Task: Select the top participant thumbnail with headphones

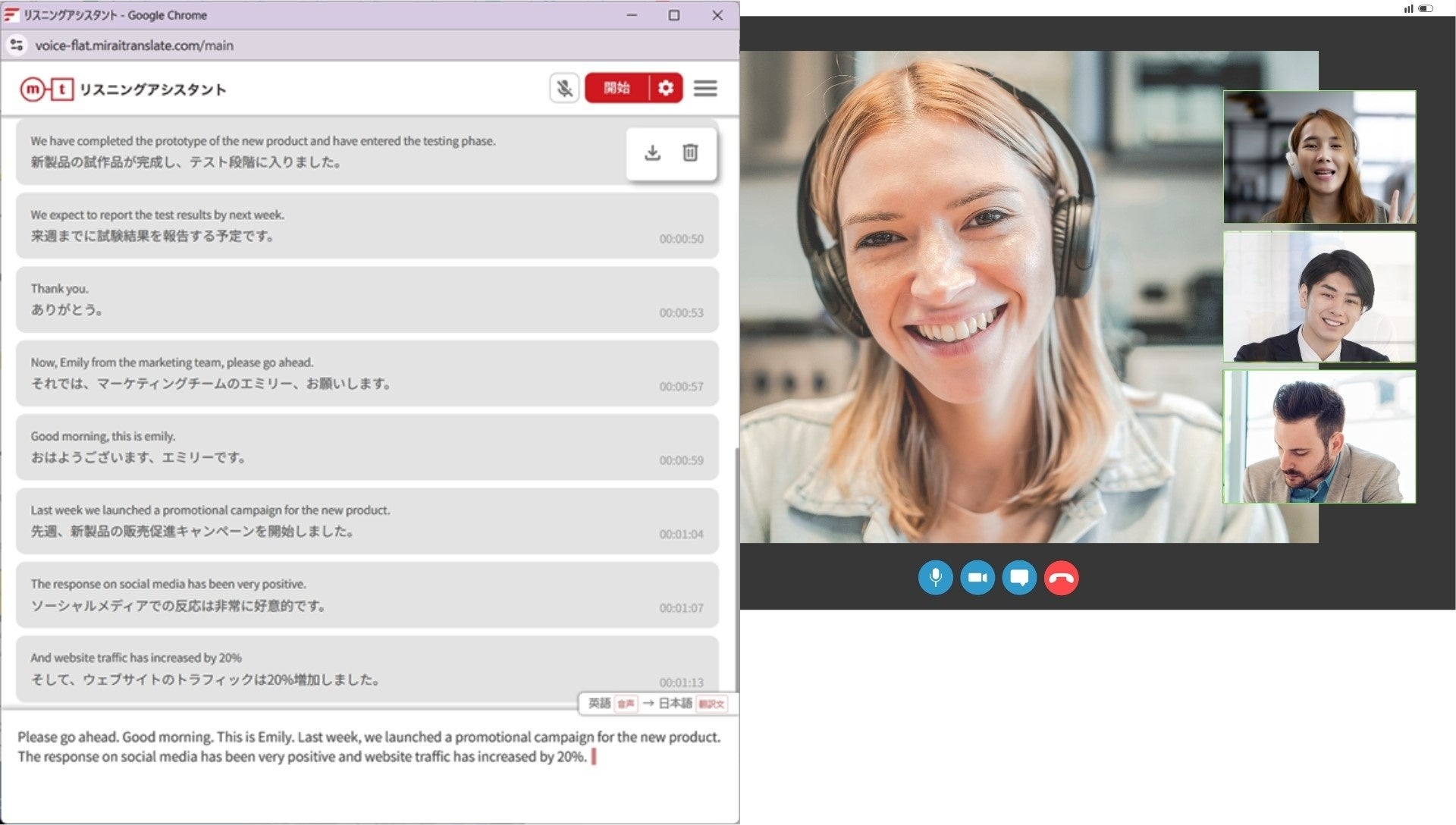Action: click(x=1319, y=157)
